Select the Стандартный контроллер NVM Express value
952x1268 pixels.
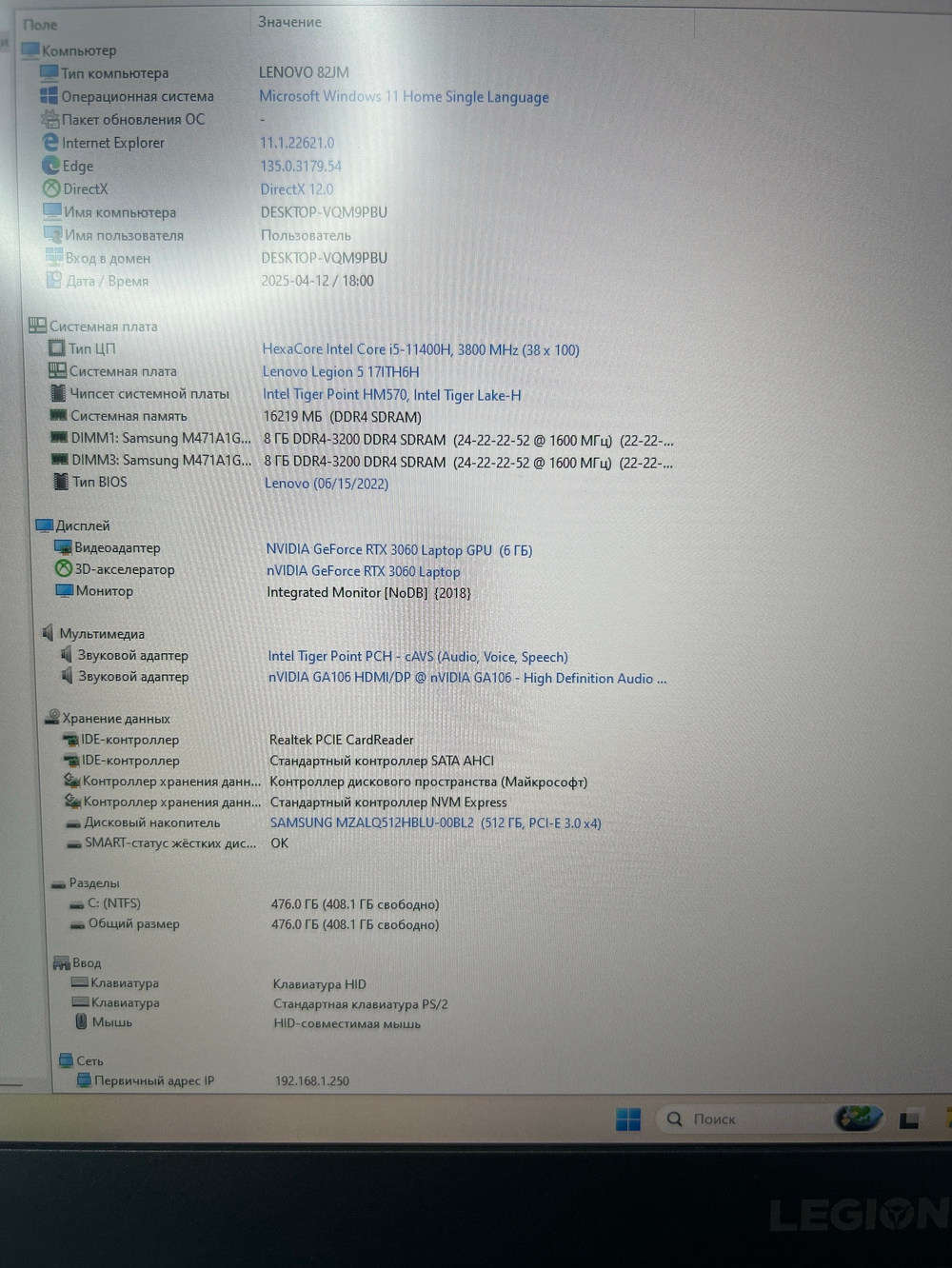(388, 802)
